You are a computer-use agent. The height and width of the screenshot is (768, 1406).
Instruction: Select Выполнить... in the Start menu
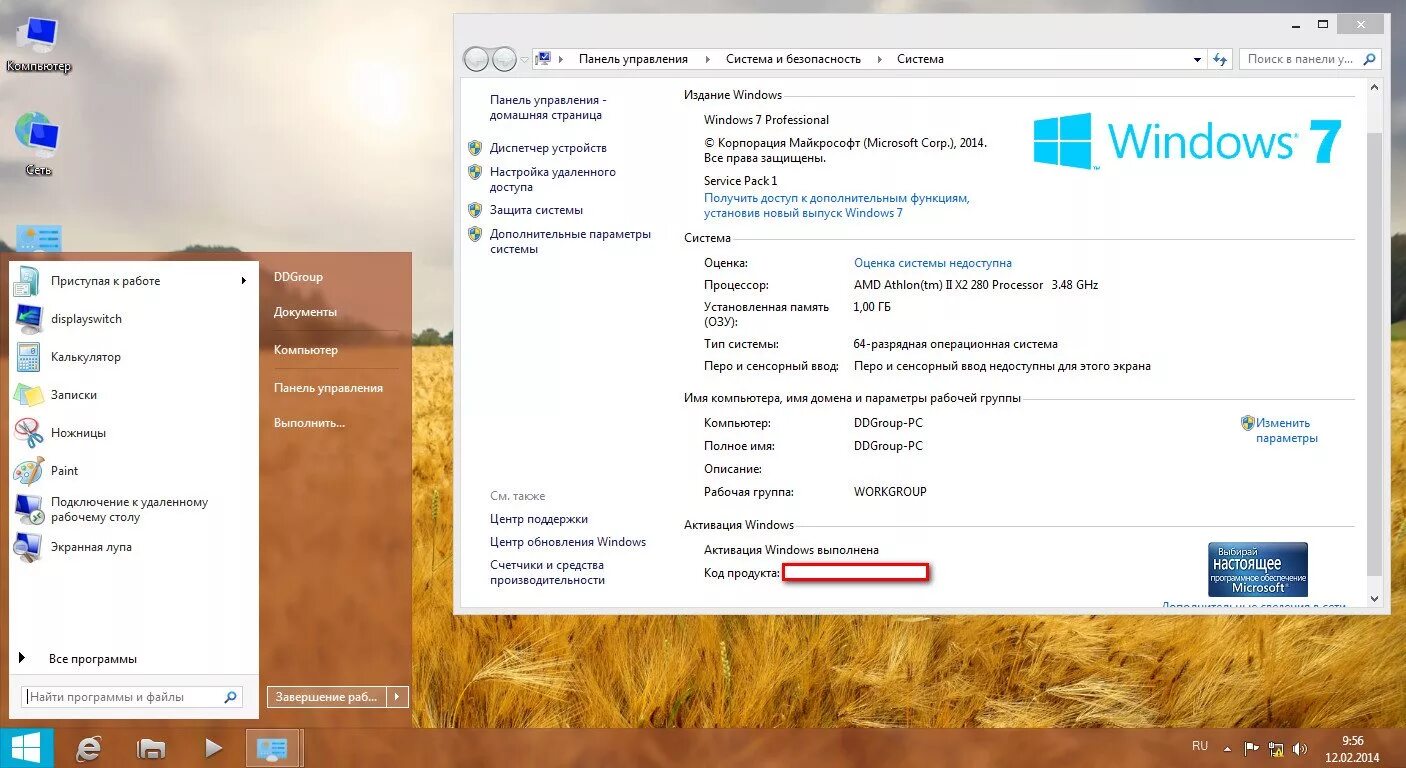[x=309, y=423]
